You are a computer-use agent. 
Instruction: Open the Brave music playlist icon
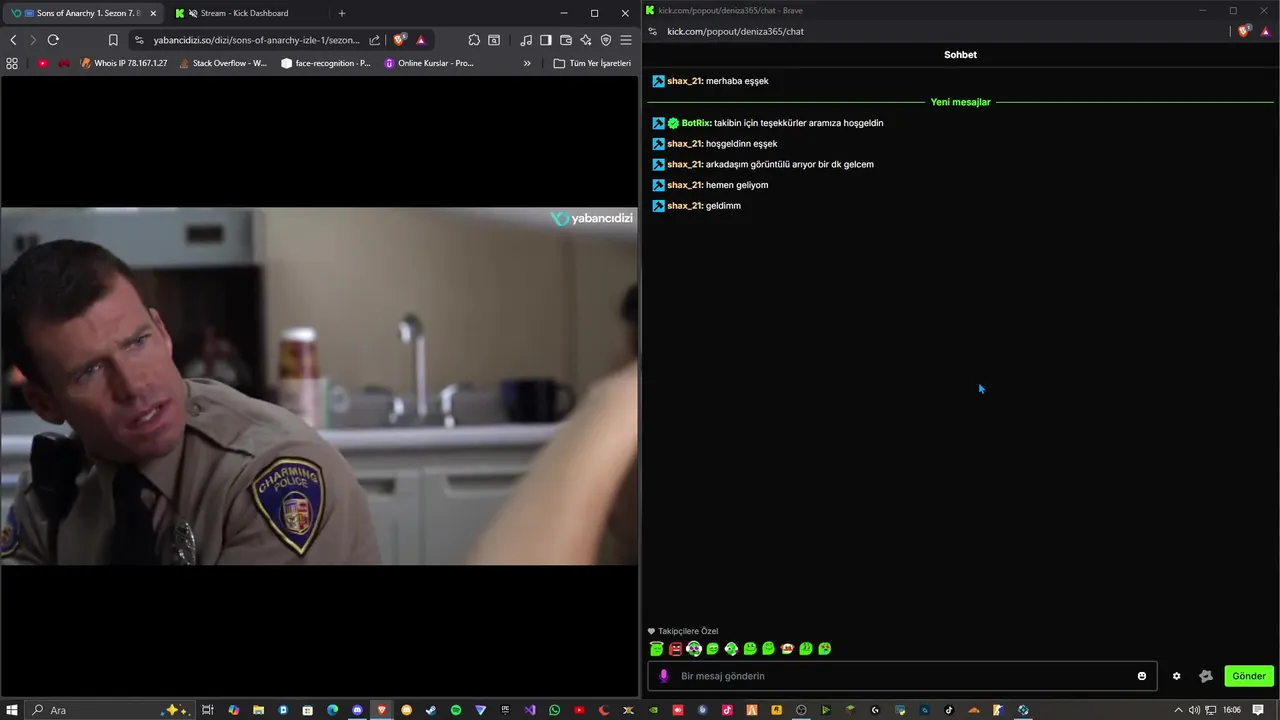526,40
